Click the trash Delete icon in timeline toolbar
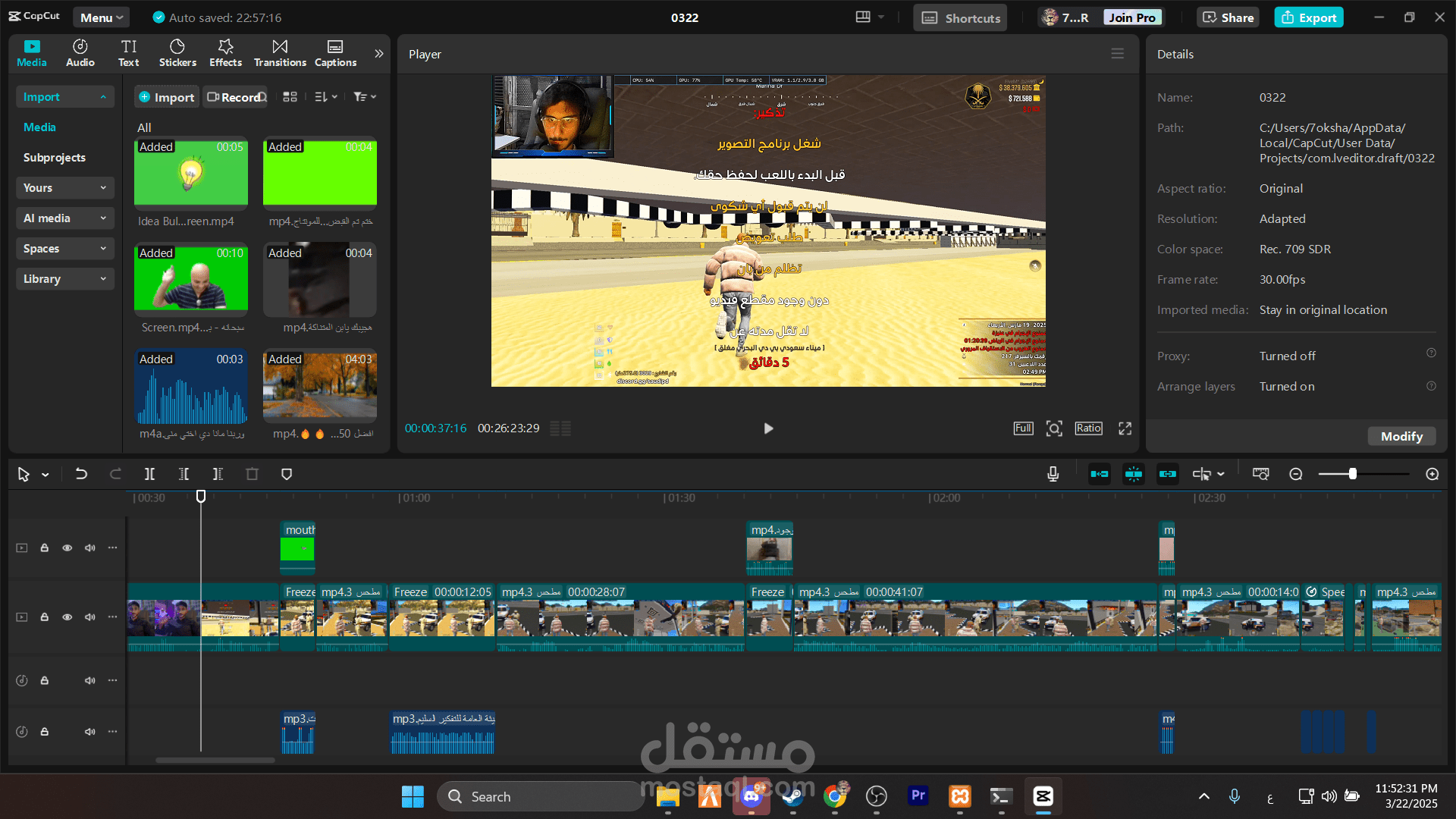This screenshot has width=1456, height=819. (x=253, y=474)
